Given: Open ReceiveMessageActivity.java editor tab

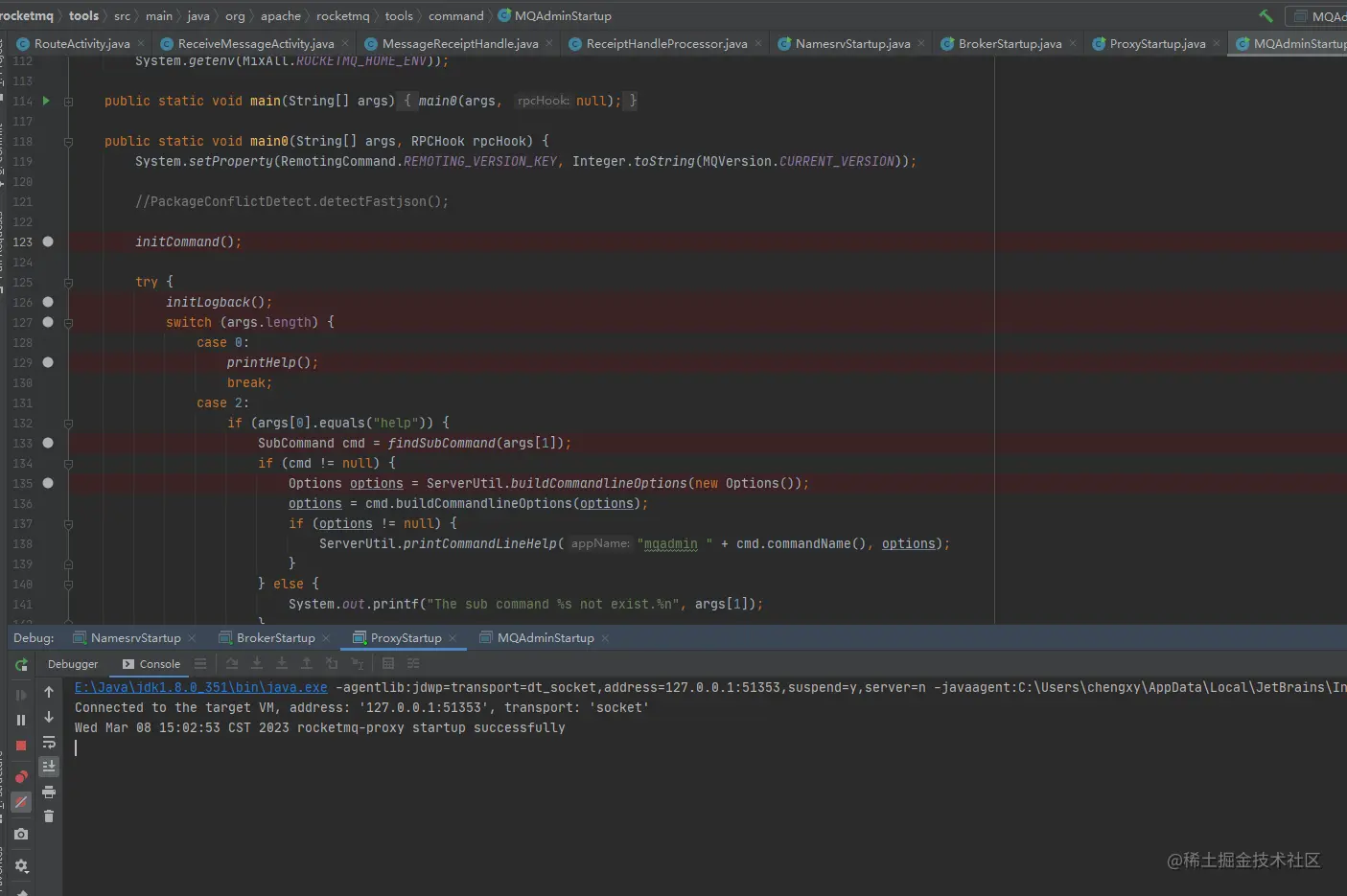Looking at the screenshot, I should point(256,43).
